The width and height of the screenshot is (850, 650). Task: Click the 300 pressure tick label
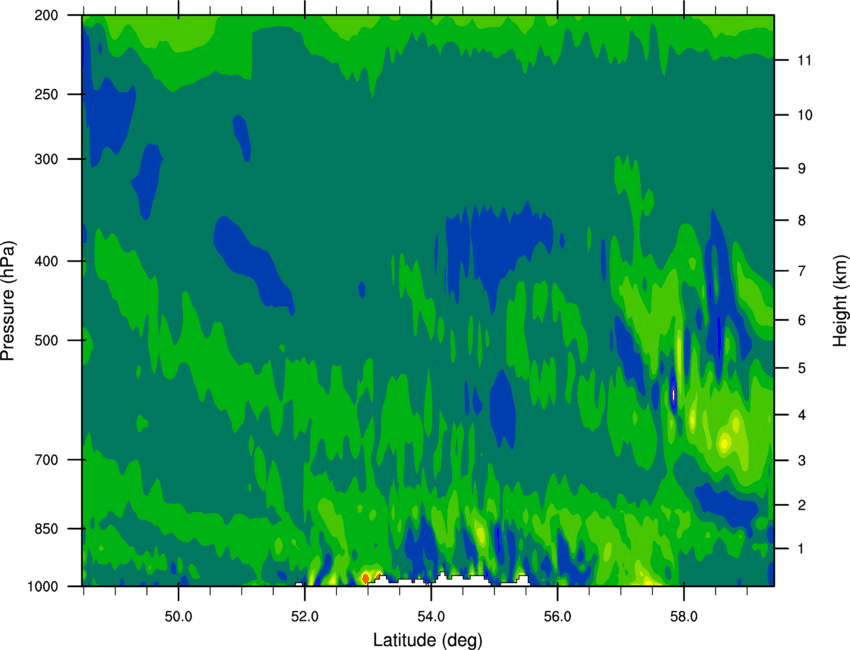(x=46, y=159)
